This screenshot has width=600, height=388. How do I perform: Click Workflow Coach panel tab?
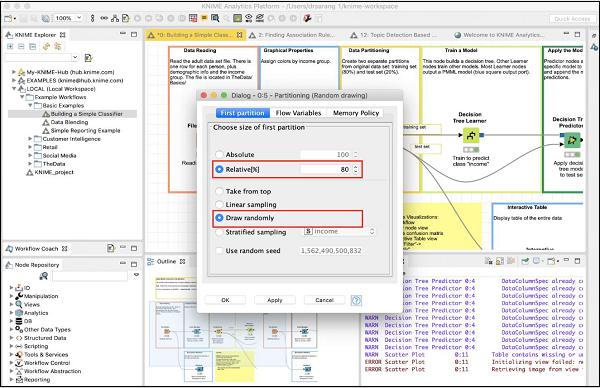coord(37,249)
